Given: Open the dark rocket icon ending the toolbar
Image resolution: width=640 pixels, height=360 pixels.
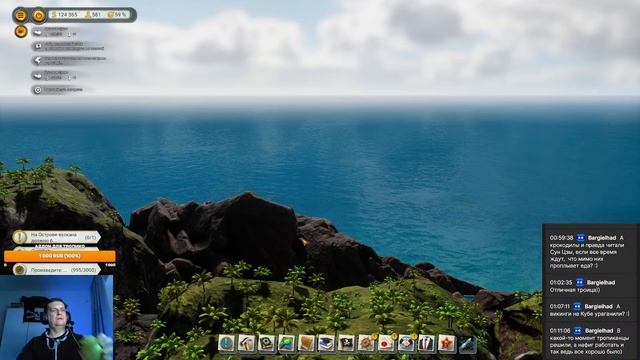Looking at the screenshot, I should point(467,344).
